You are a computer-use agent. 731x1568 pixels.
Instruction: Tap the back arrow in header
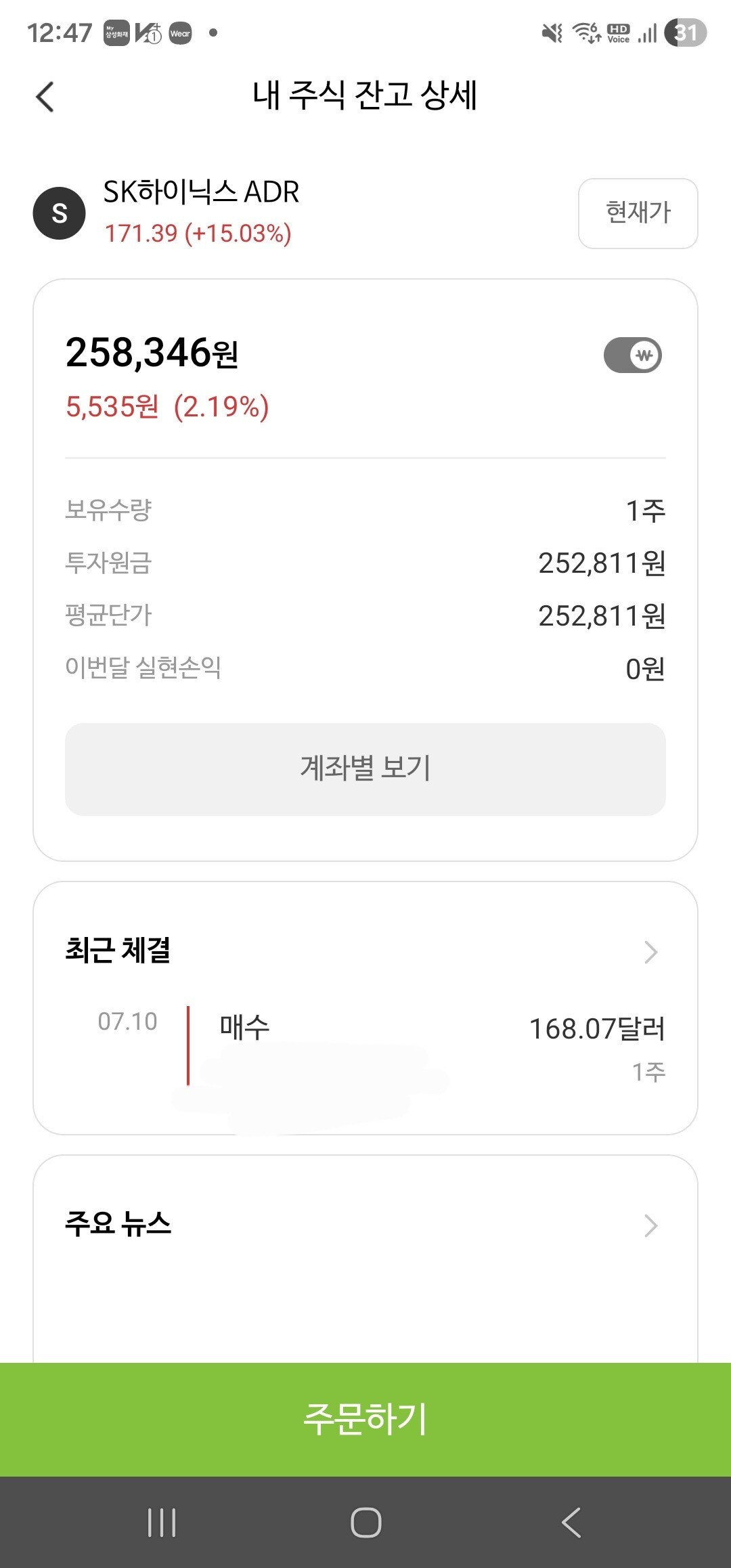(x=45, y=96)
